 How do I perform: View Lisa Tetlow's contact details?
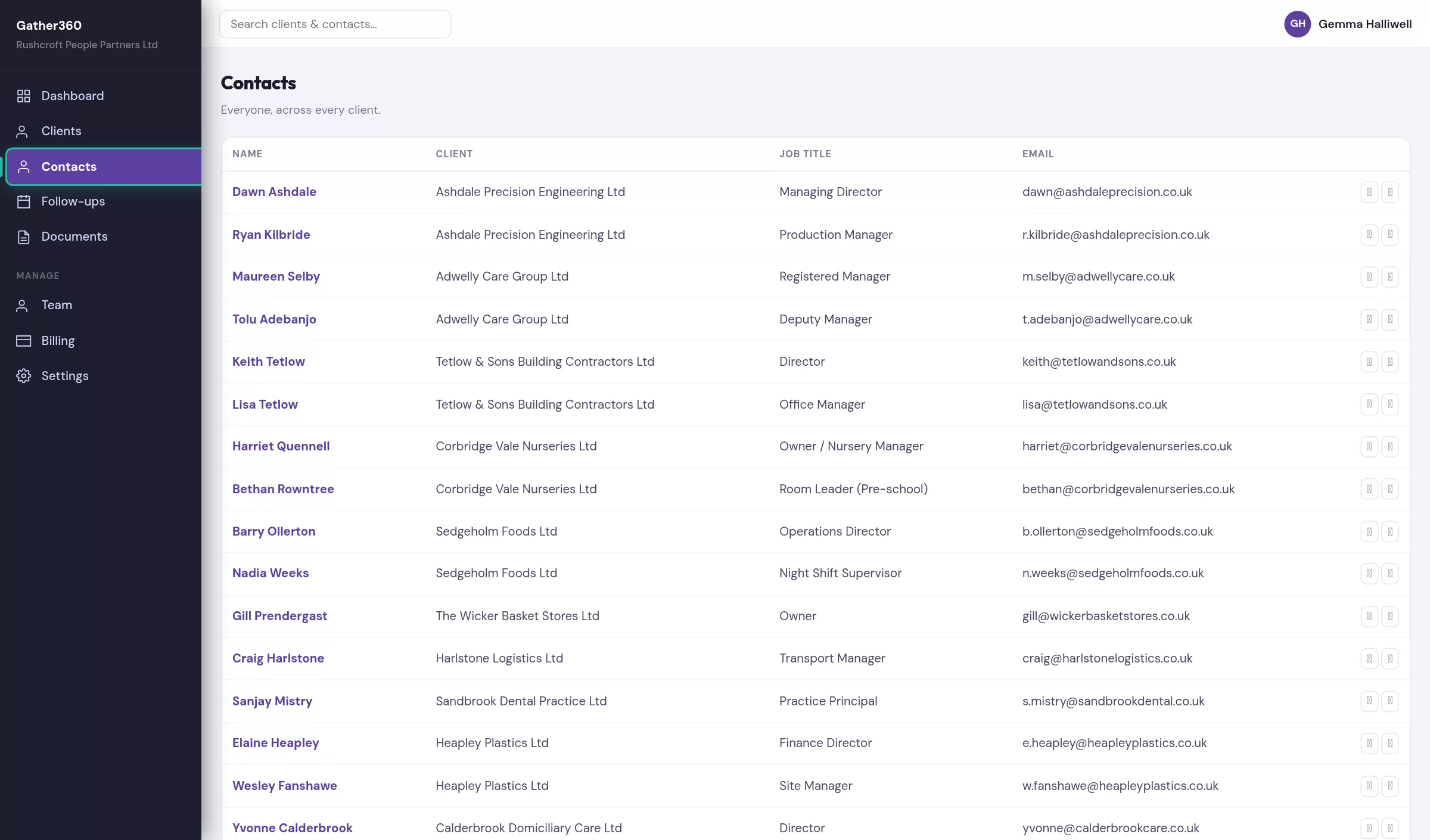[x=265, y=405]
